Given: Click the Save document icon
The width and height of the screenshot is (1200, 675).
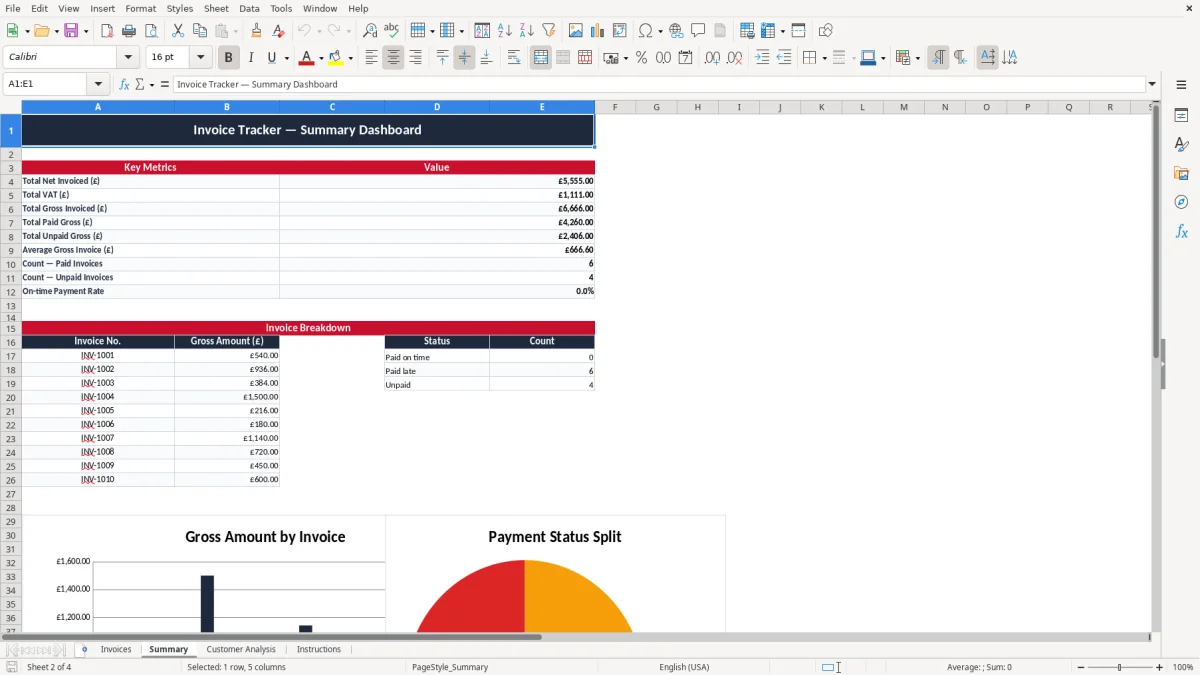Looking at the screenshot, I should [71, 31].
